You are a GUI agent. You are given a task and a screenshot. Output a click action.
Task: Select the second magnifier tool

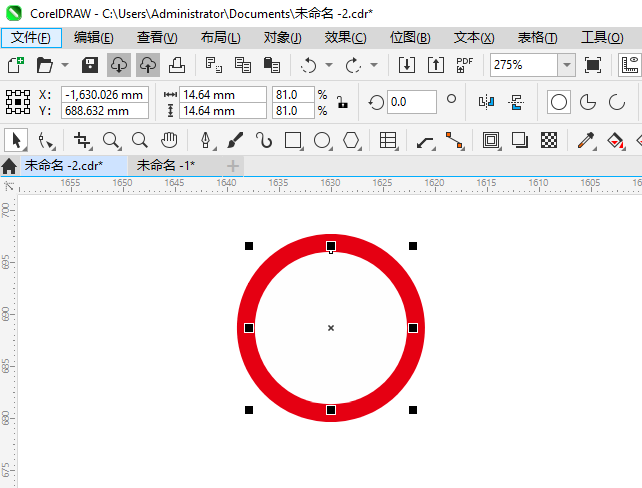[140, 140]
